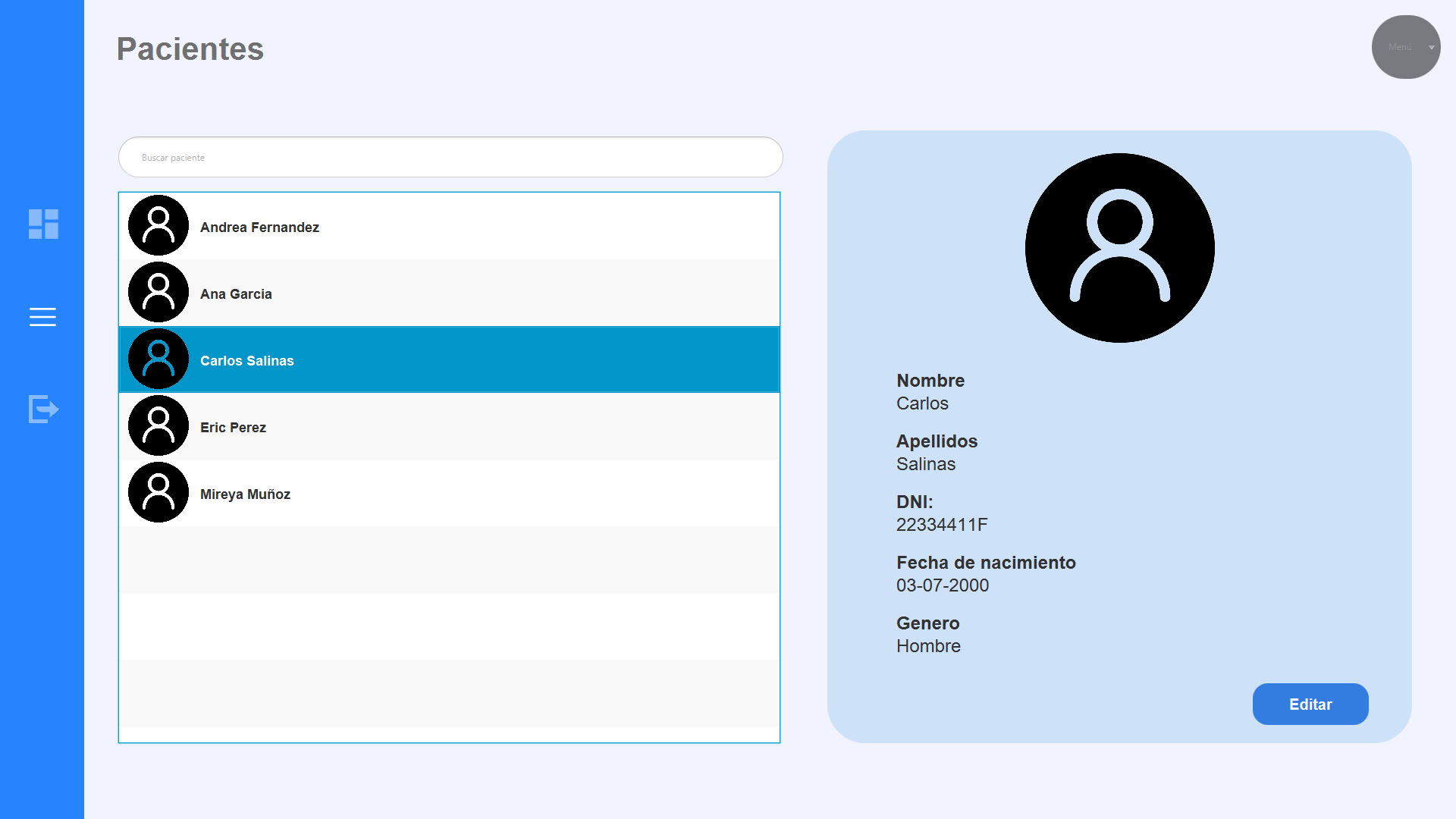Image resolution: width=1456 pixels, height=819 pixels.
Task: Focus the Buscar paciente search field
Action: [450, 157]
